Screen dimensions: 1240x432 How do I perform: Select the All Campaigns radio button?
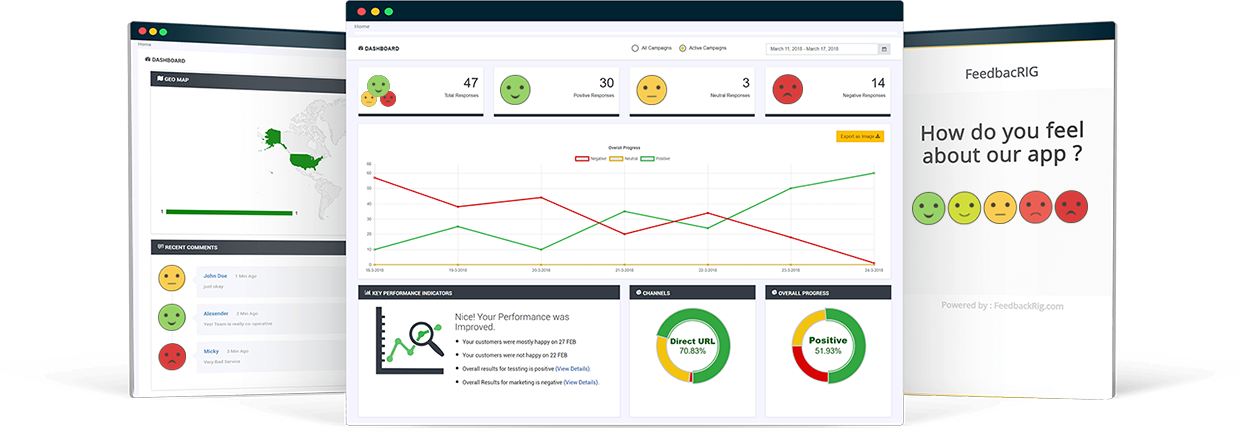pyautogui.click(x=635, y=48)
